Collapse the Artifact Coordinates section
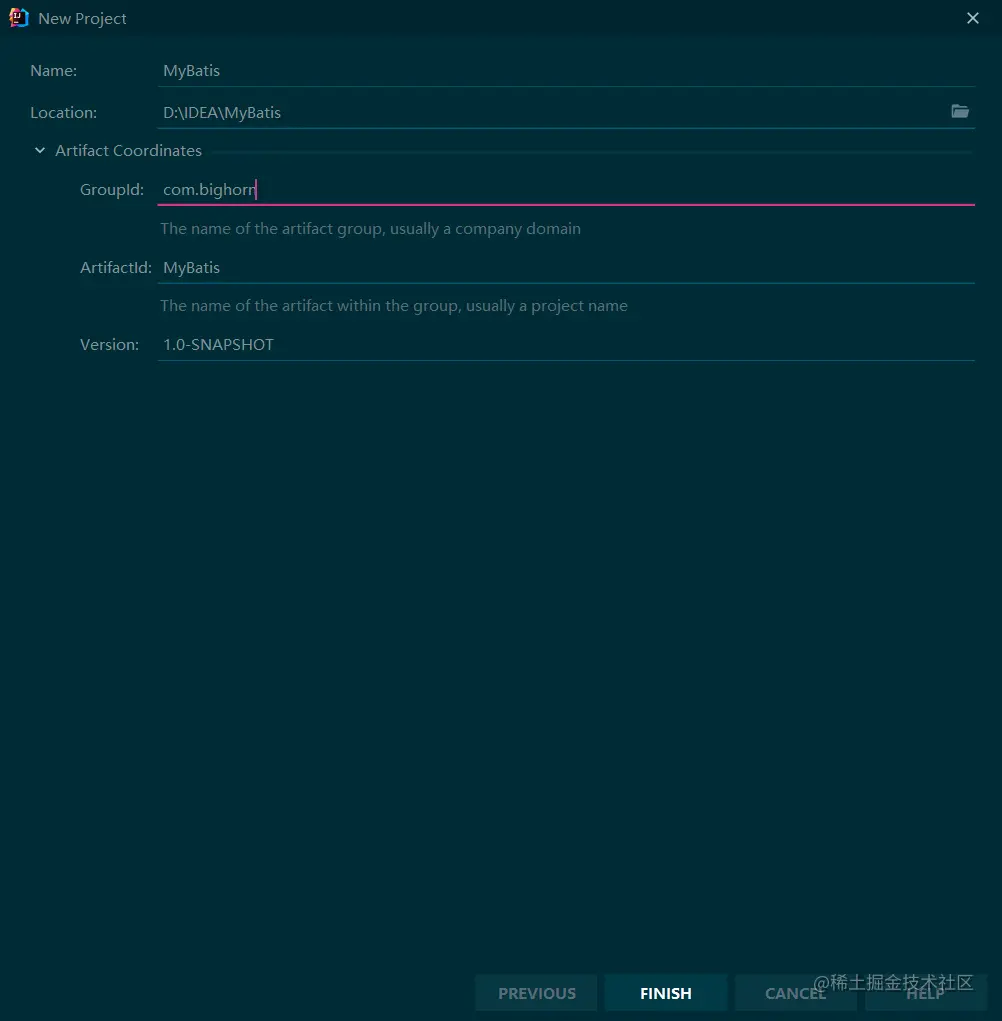 (x=40, y=150)
